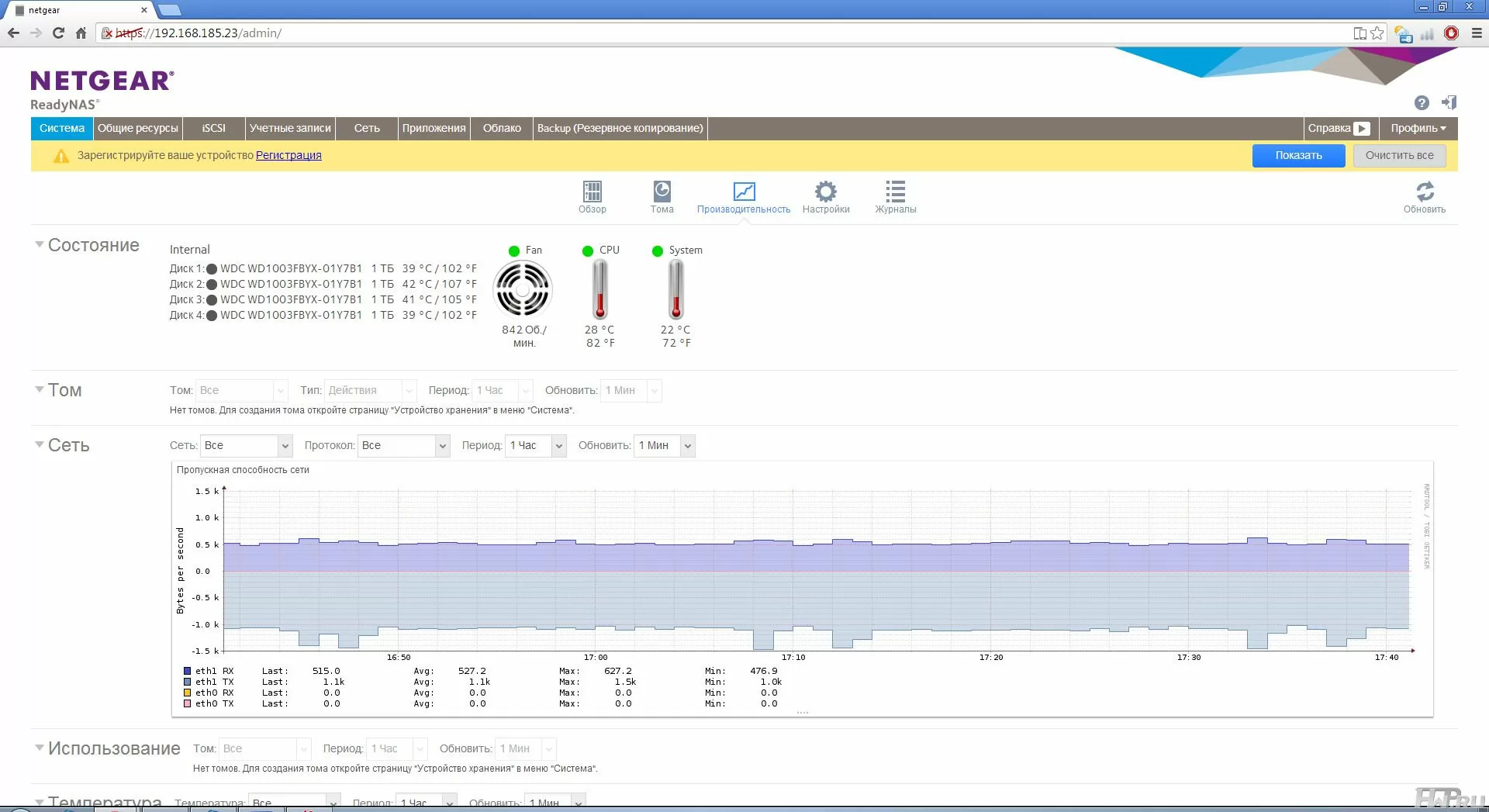
Task: Open the Использование Период dropdown
Action: click(397, 748)
